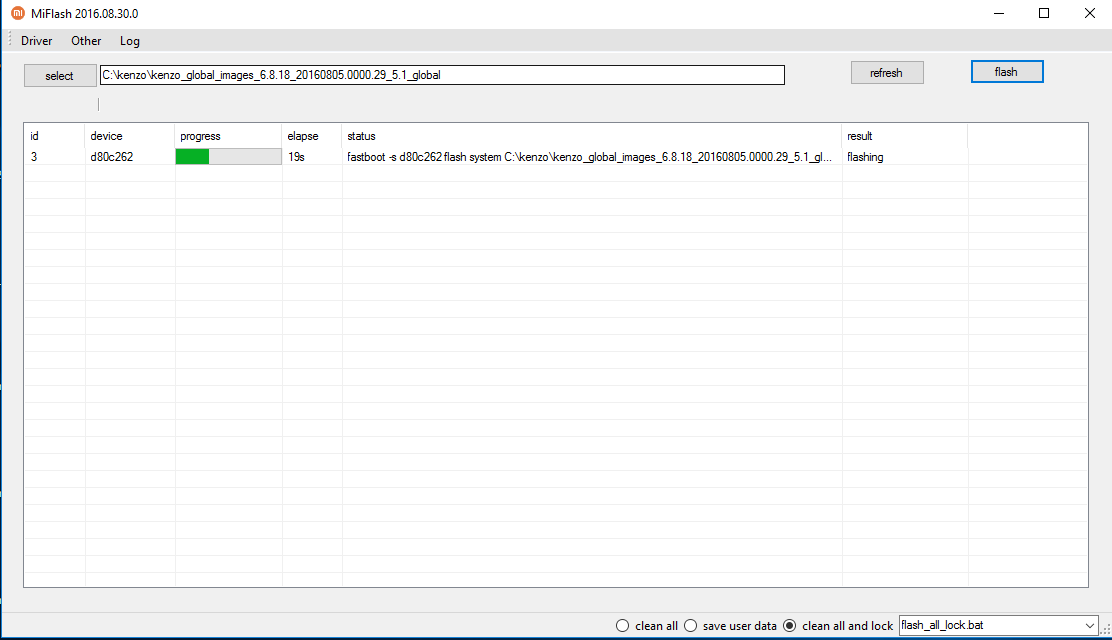Click the refresh button
The width and height of the screenshot is (1112, 640).
click(886, 73)
